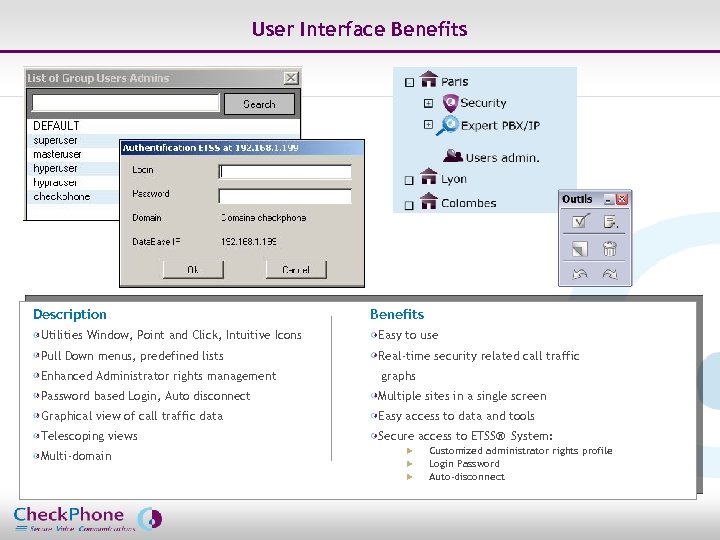
Task: Select checkphone in the group users list
Action: 62,197
